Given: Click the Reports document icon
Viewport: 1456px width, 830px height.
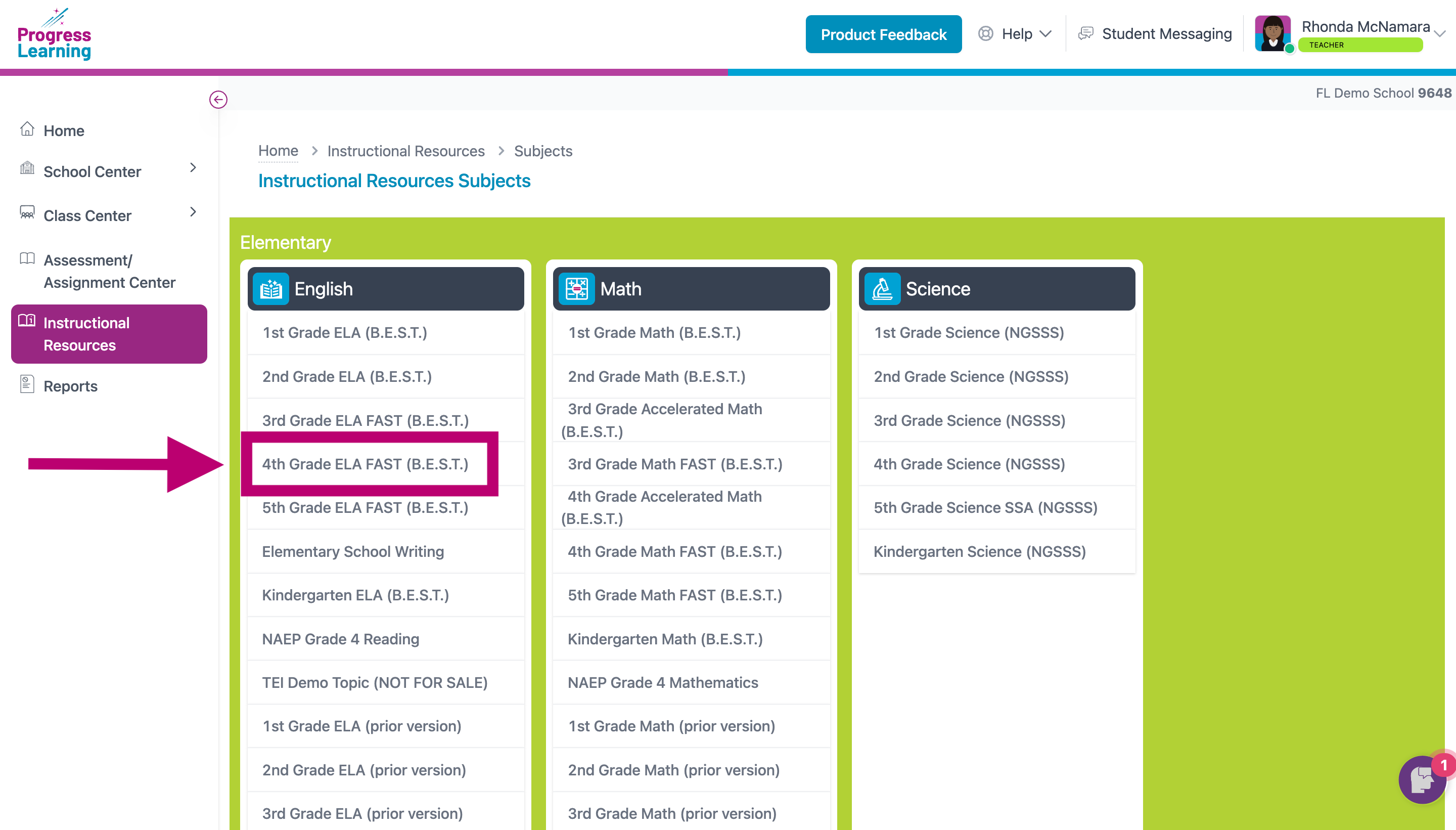Looking at the screenshot, I should [27, 384].
